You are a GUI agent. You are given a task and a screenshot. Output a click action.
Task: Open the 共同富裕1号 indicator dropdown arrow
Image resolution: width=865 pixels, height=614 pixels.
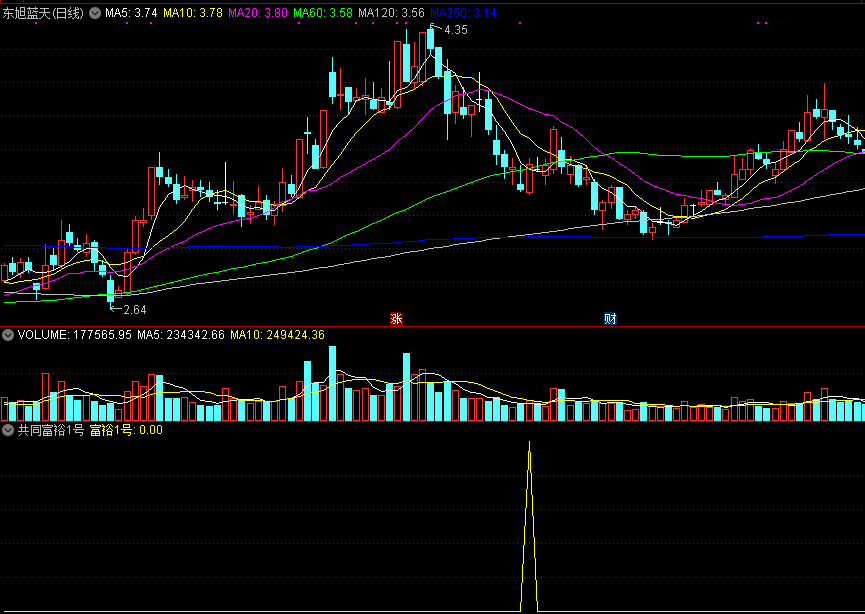tap(8, 430)
